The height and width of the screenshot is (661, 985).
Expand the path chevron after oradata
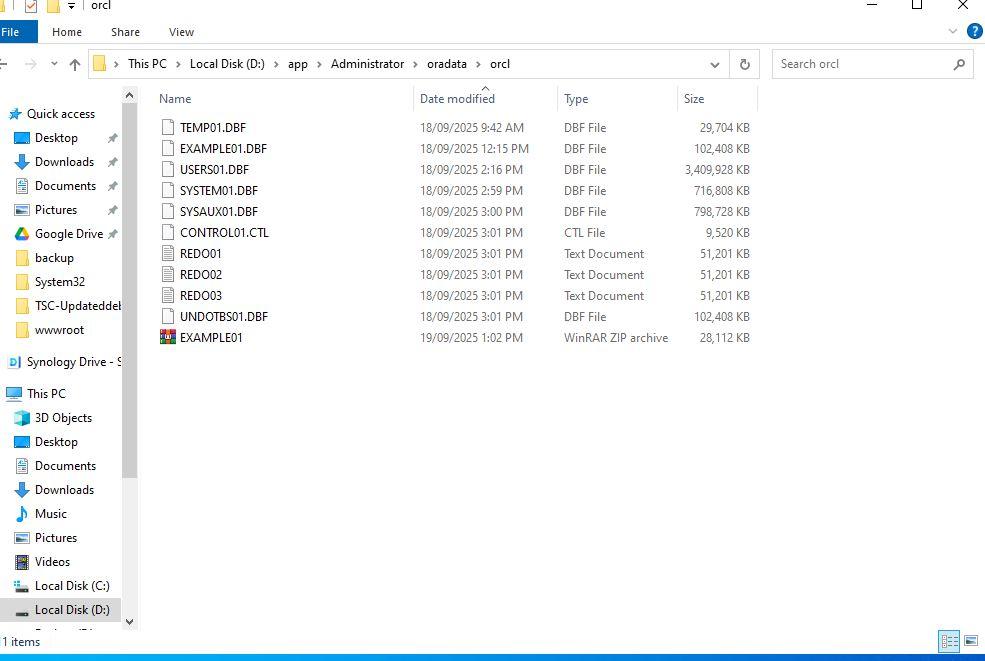[478, 64]
